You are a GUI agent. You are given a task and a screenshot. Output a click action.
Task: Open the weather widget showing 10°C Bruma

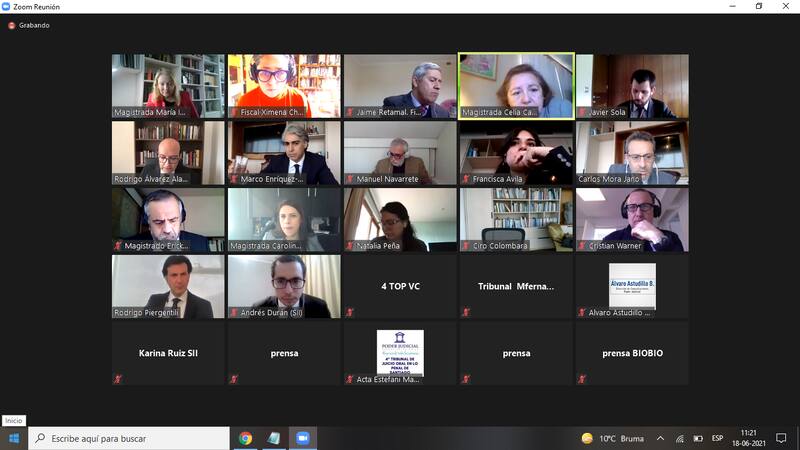click(x=612, y=438)
